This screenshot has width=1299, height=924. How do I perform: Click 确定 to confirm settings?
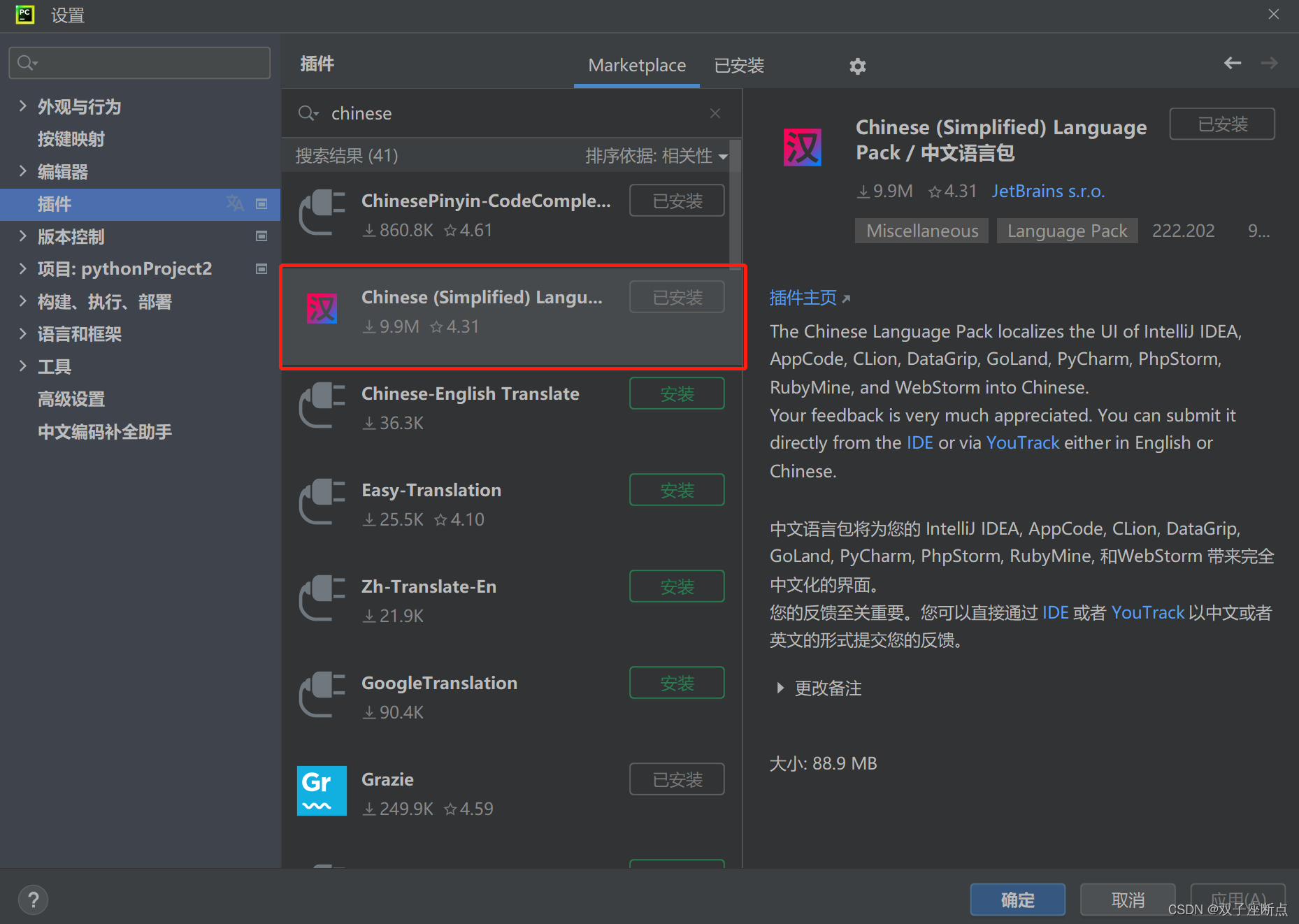1017,900
